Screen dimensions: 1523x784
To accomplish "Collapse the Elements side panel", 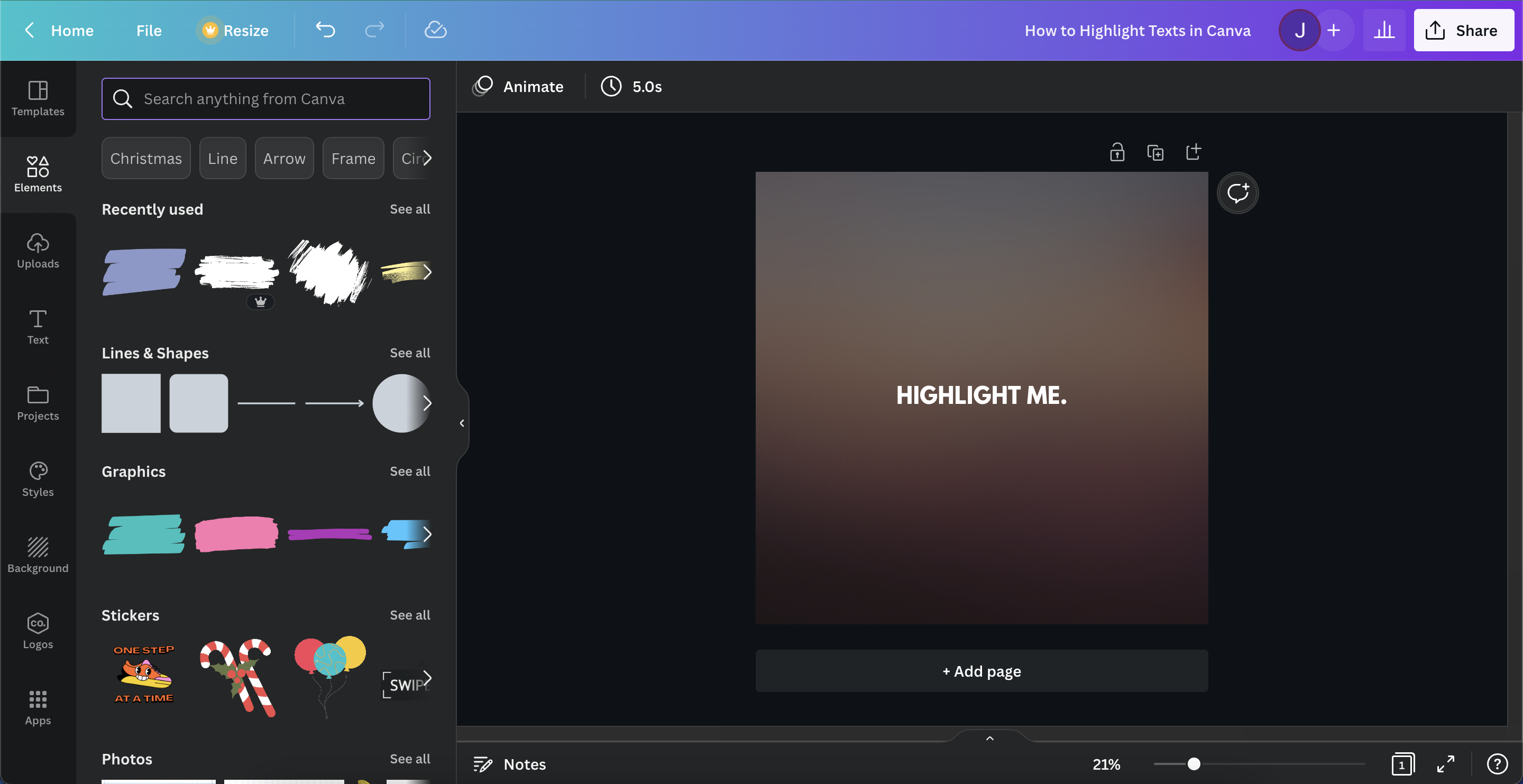I will (461, 422).
